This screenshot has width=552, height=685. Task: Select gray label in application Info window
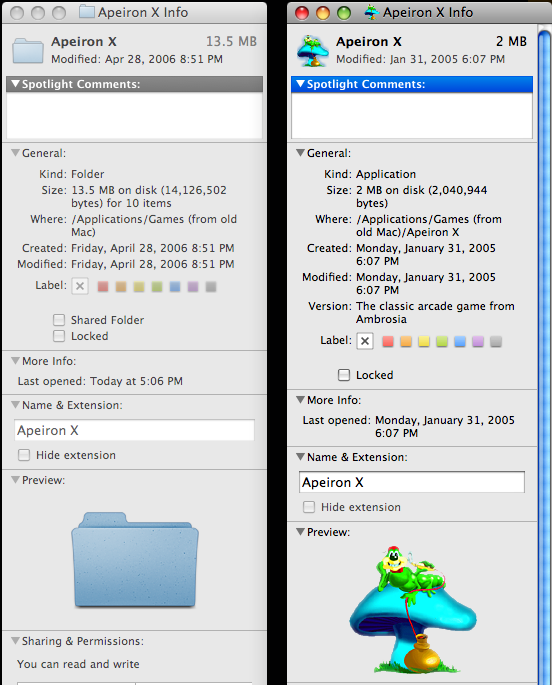click(x=496, y=342)
